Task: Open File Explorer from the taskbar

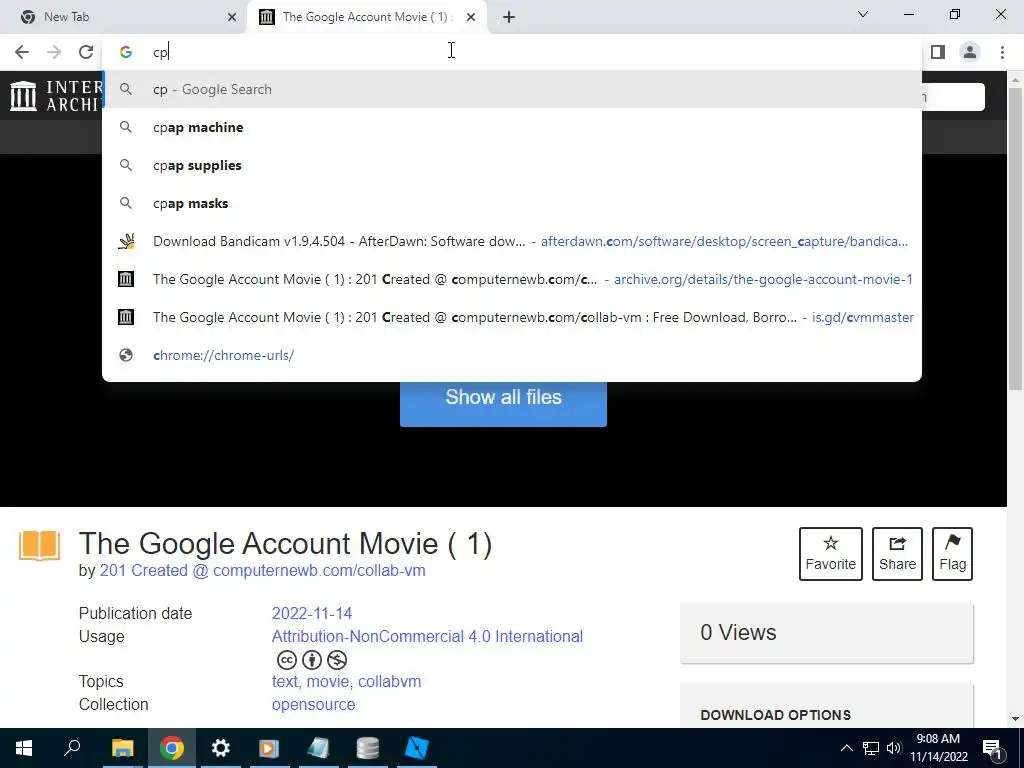Action: pyautogui.click(x=122, y=748)
